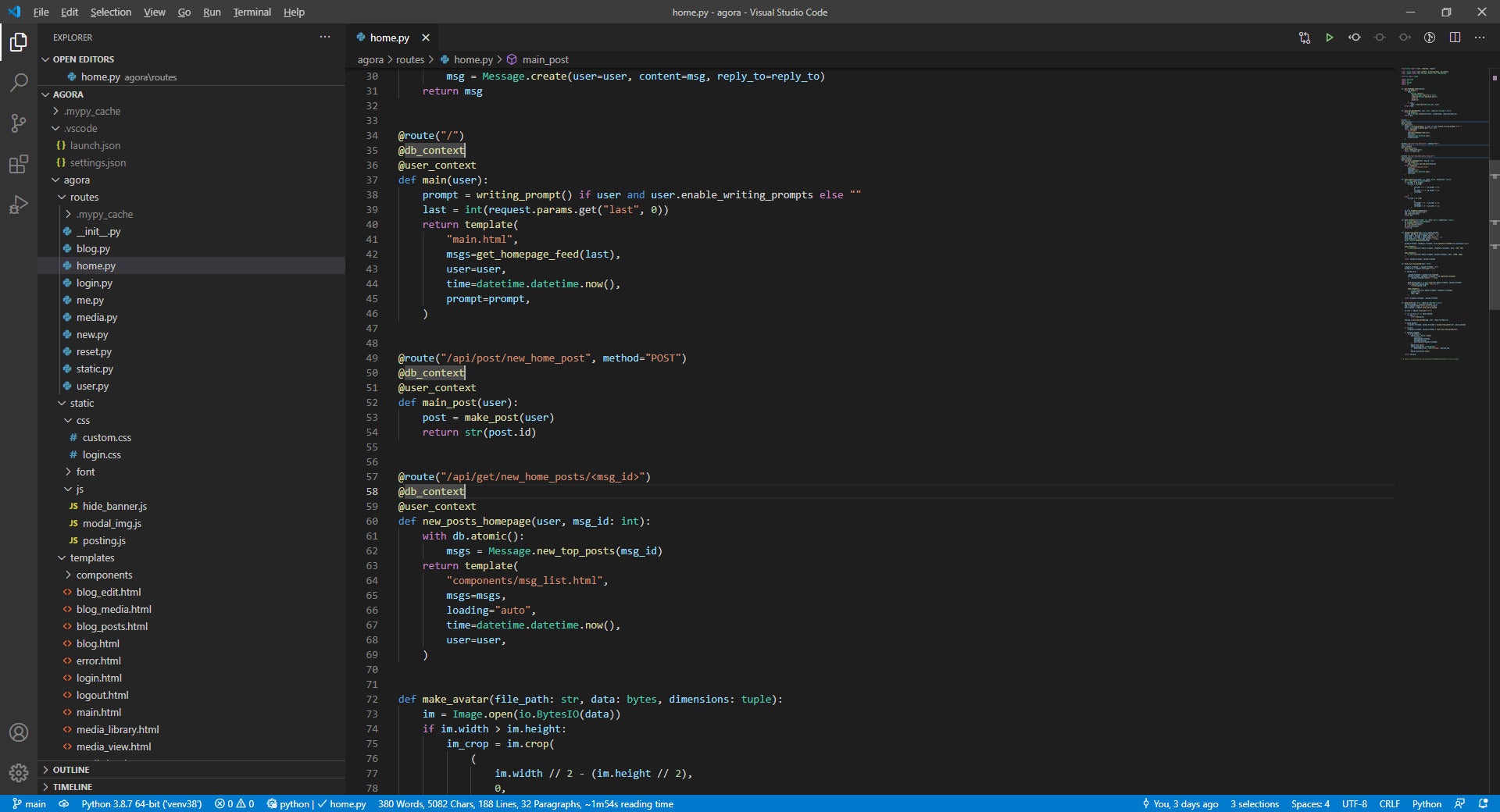Click the VS Code logo icon
The image size is (1500, 812).
14,12
